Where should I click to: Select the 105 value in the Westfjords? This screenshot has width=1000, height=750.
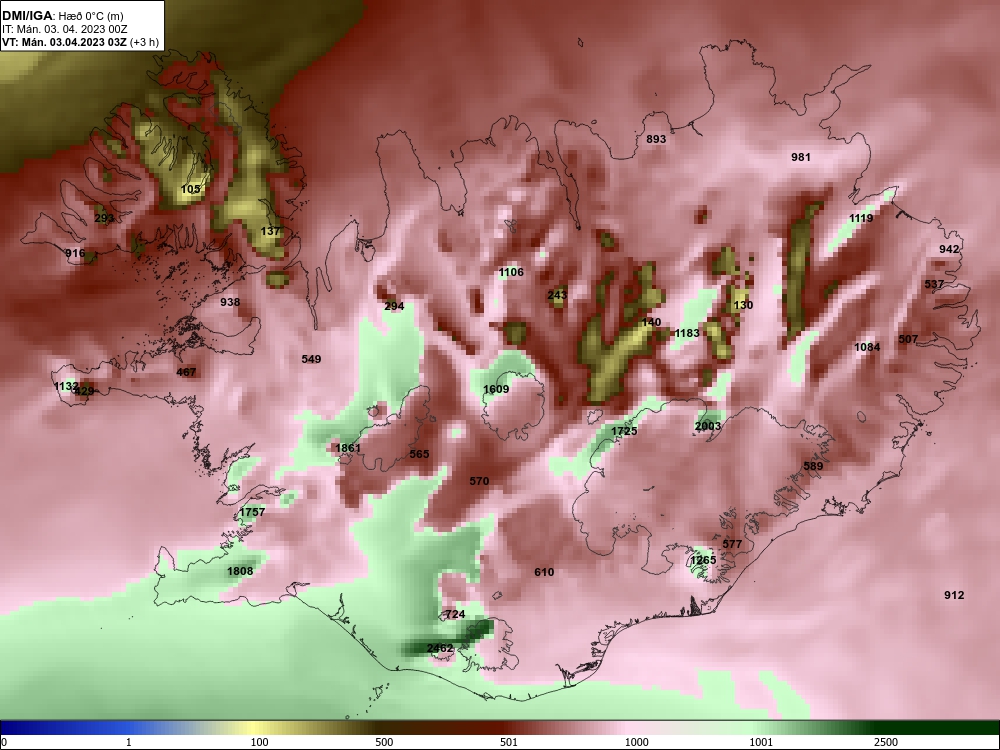(191, 189)
